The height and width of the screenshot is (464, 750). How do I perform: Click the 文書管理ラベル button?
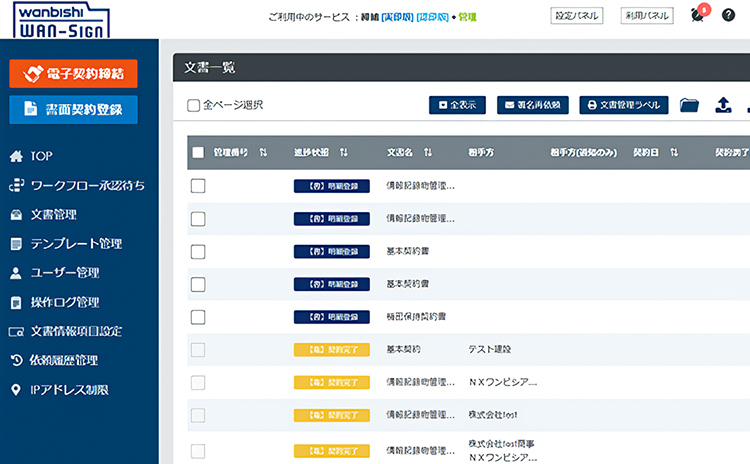click(624, 105)
